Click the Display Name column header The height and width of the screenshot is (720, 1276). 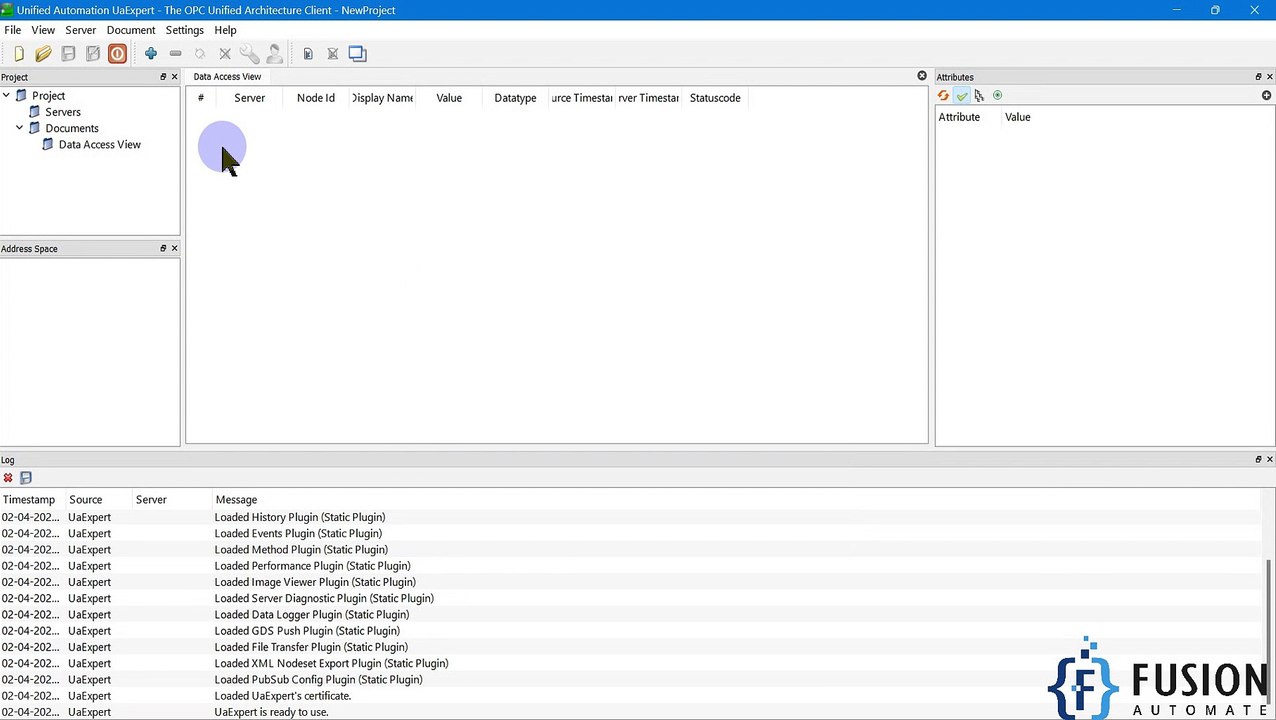[382, 98]
